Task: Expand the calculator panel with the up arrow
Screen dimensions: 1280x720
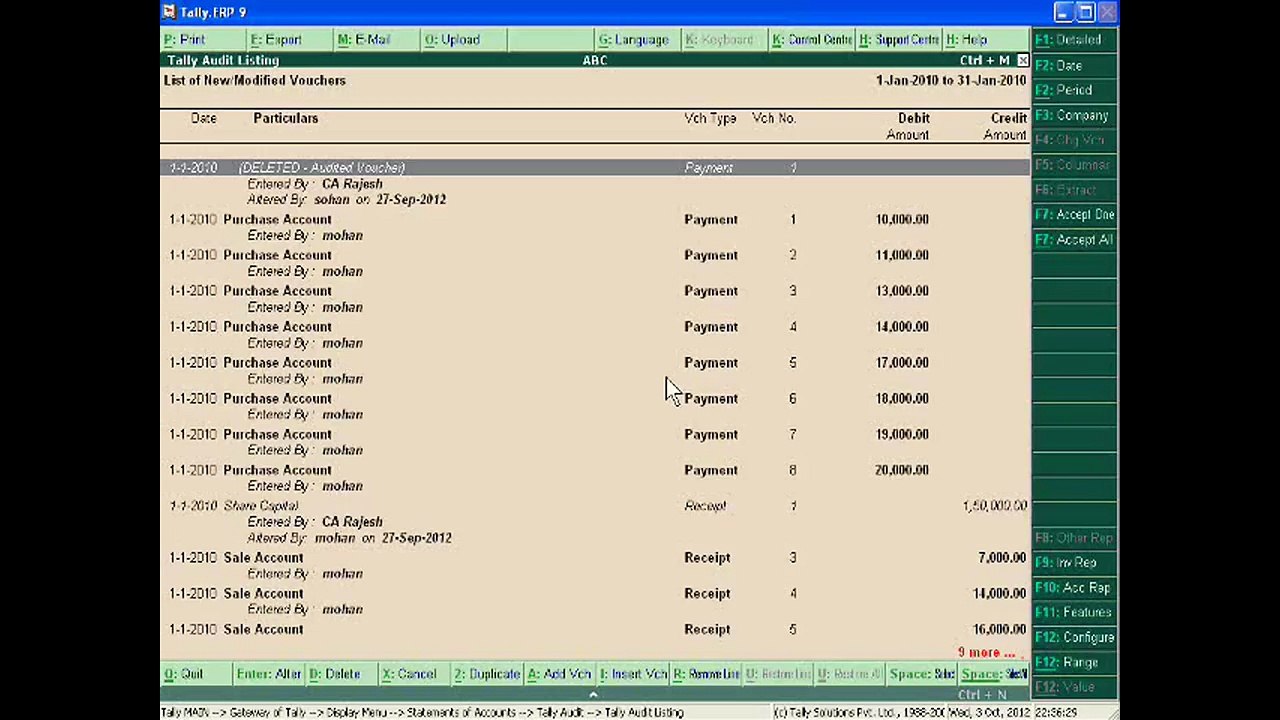Action: (x=593, y=695)
